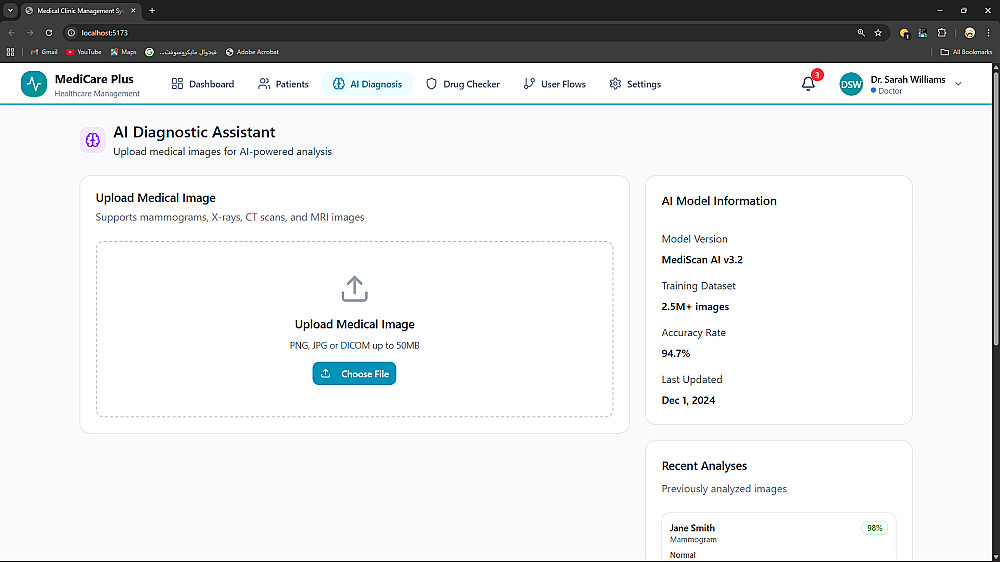Click the browser reload icon
The image size is (1000, 562).
click(48, 33)
